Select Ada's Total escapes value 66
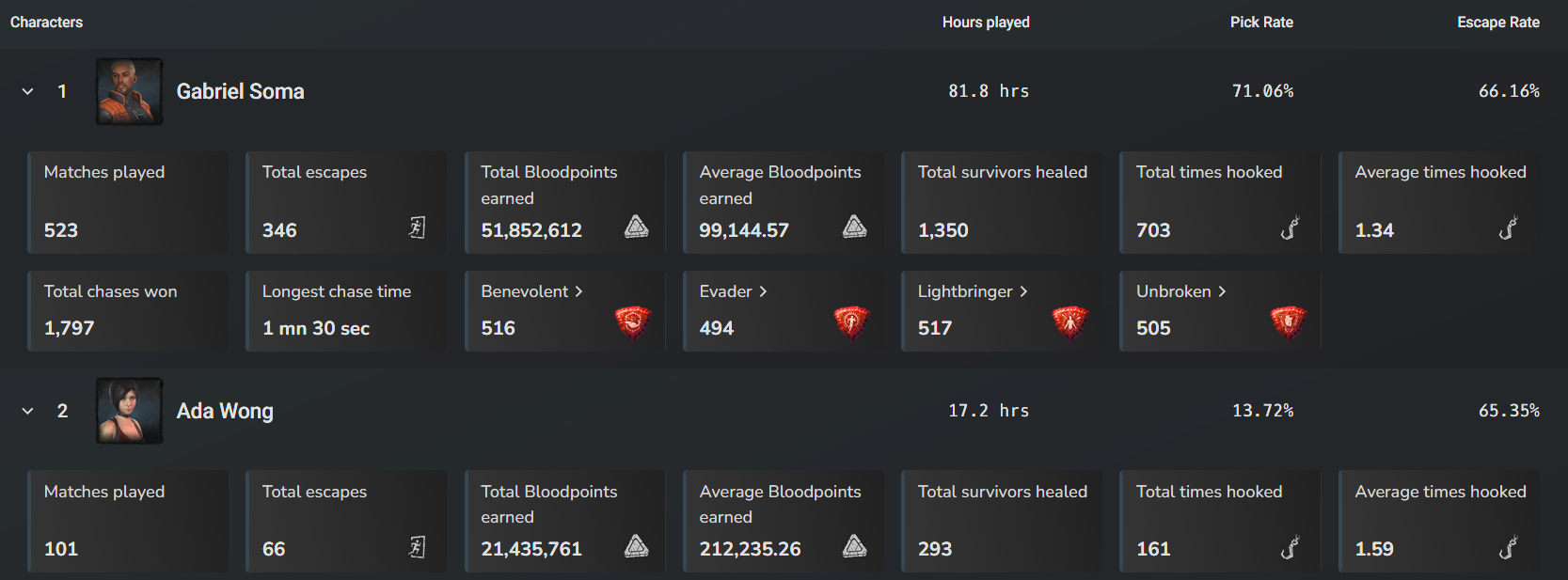The height and width of the screenshot is (580, 1568). 274,549
